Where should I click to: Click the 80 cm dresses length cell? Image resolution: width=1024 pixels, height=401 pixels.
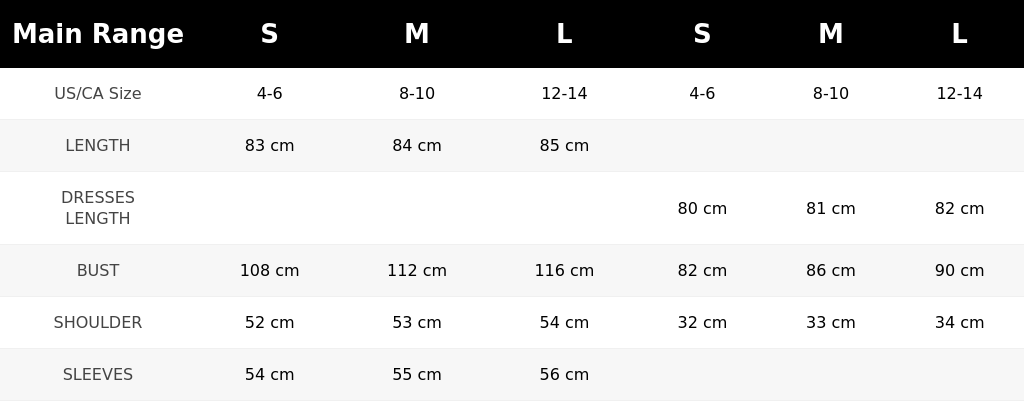click(x=702, y=208)
